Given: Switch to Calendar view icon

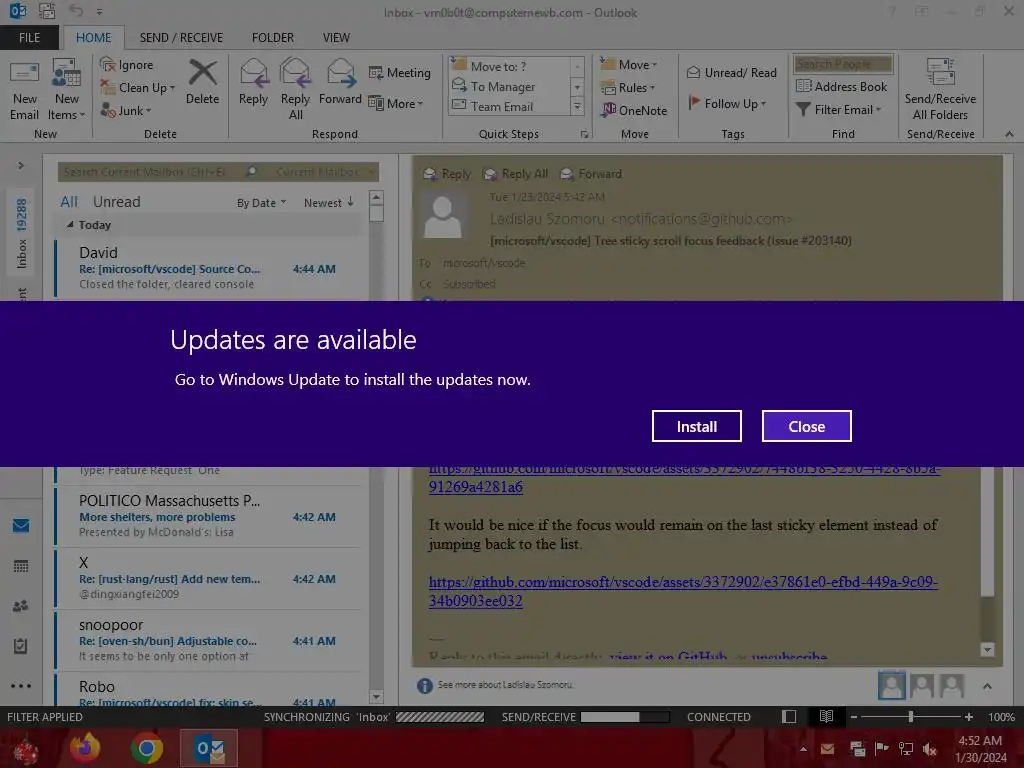Looking at the screenshot, I should click(21, 566).
